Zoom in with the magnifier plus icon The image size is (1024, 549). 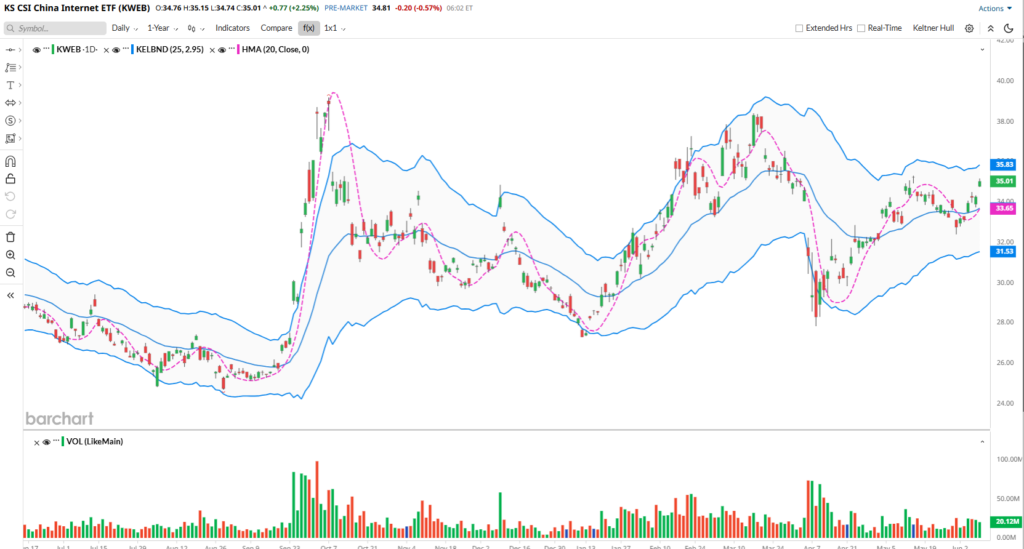tap(11, 255)
